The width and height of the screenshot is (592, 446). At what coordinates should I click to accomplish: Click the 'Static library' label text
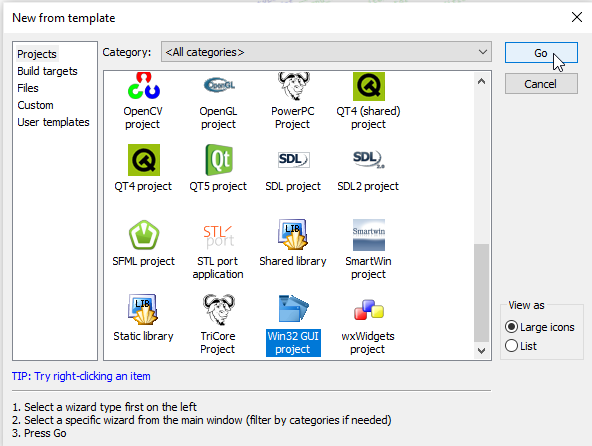143,336
